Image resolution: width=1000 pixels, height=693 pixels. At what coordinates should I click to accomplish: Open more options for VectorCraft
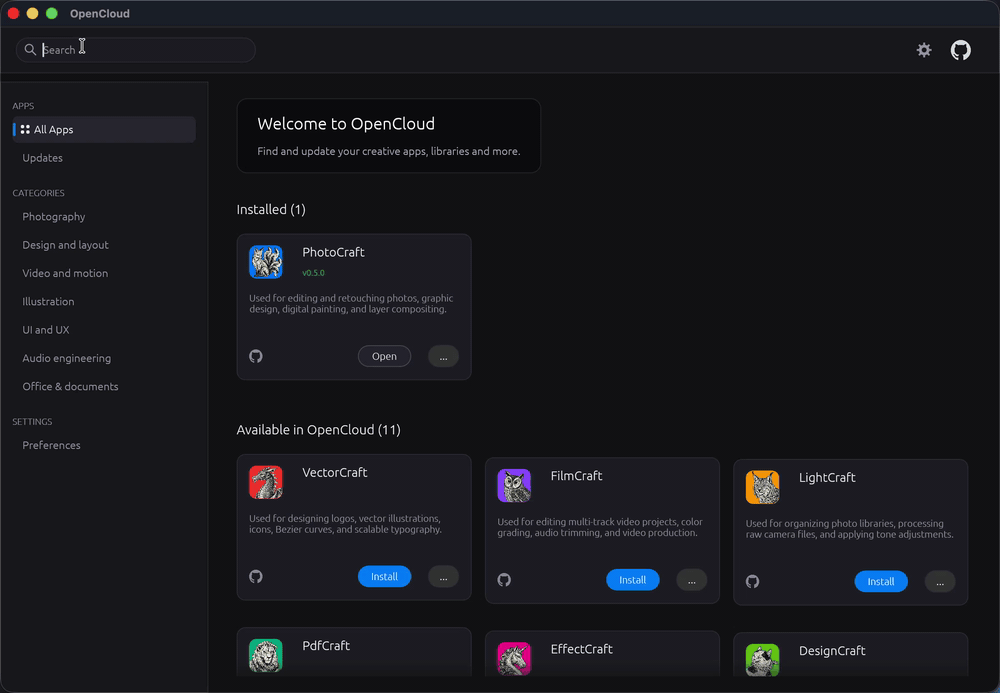tap(443, 576)
